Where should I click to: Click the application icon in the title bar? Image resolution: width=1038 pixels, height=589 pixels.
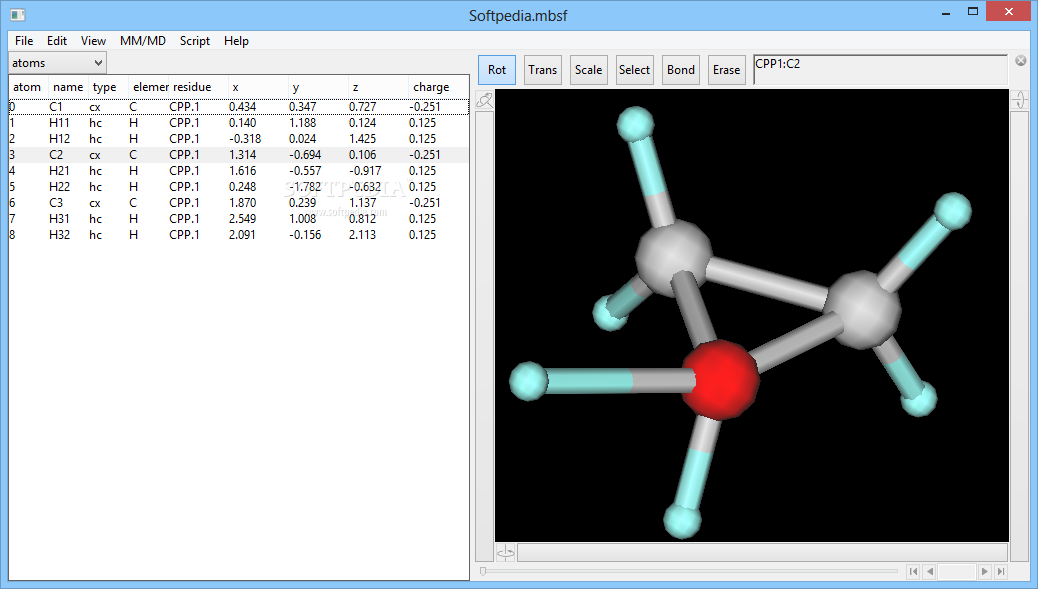point(18,14)
